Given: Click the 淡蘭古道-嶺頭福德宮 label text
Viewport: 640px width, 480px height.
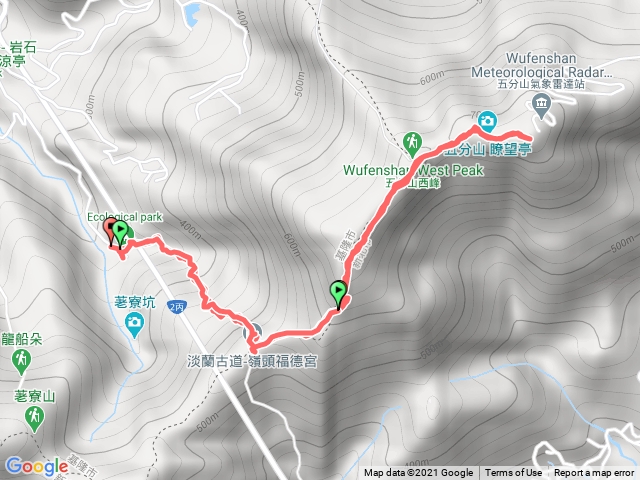Looking at the screenshot, I should pos(252,361).
